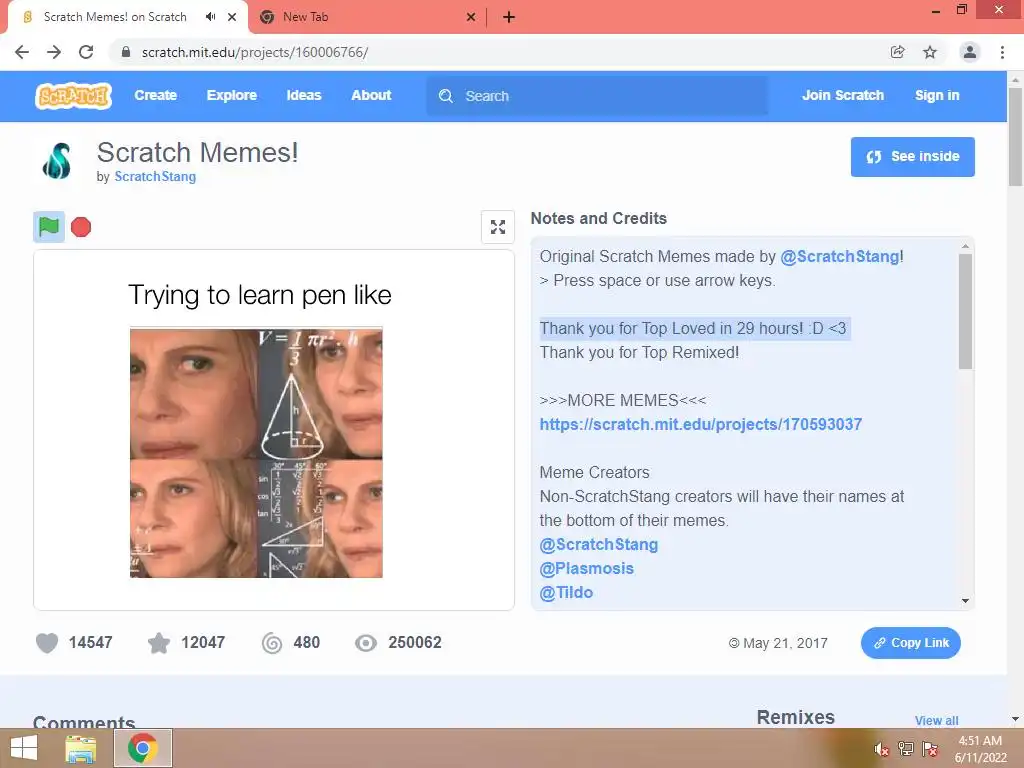Click the search magnifier icon

click(x=446, y=96)
